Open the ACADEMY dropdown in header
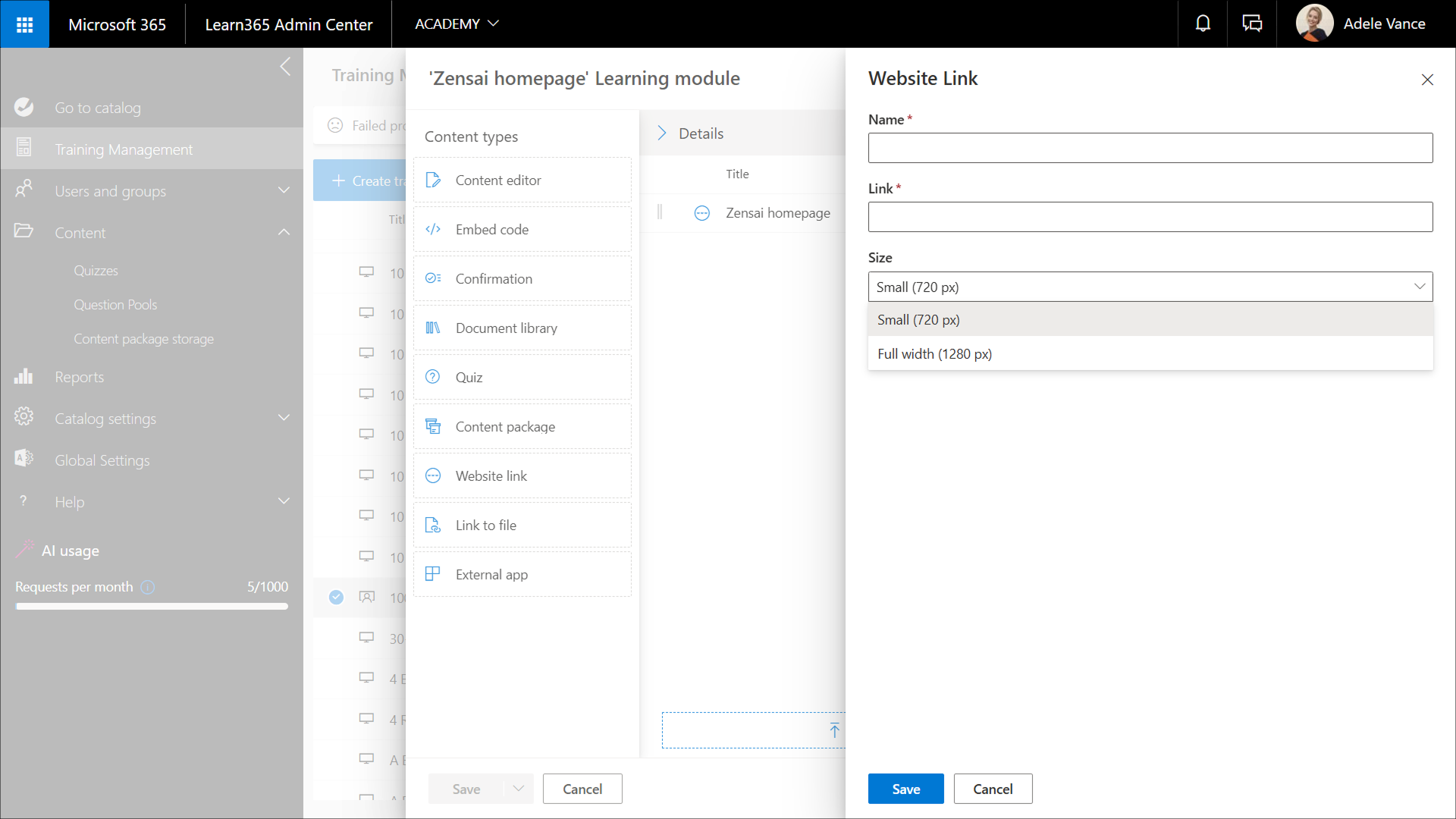The image size is (1456, 819). [457, 24]
